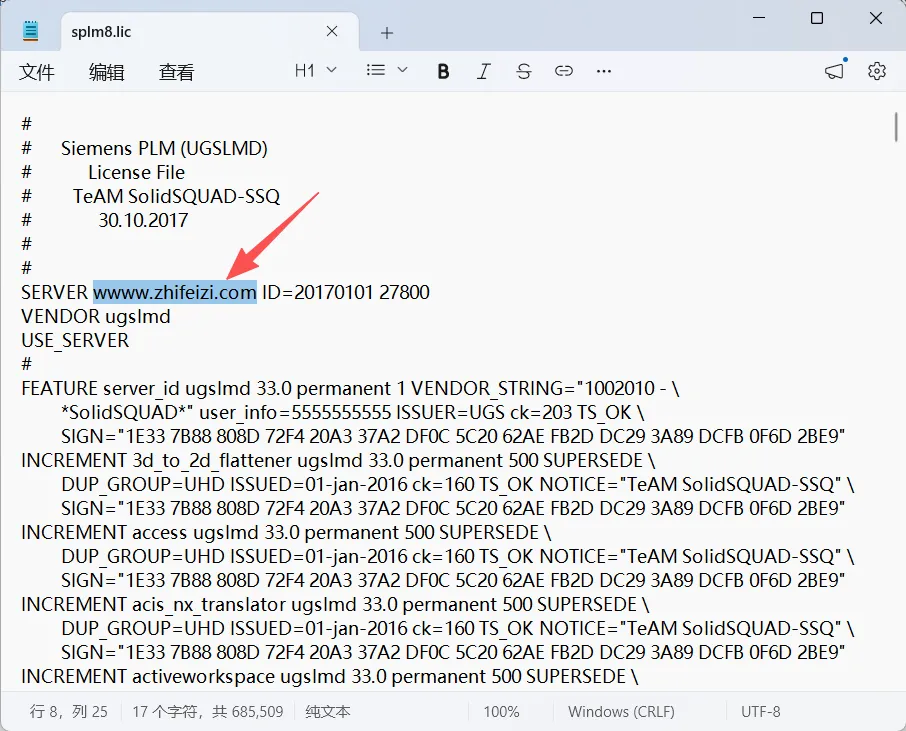Close the splm8.lic tab

tap(332, 31)
